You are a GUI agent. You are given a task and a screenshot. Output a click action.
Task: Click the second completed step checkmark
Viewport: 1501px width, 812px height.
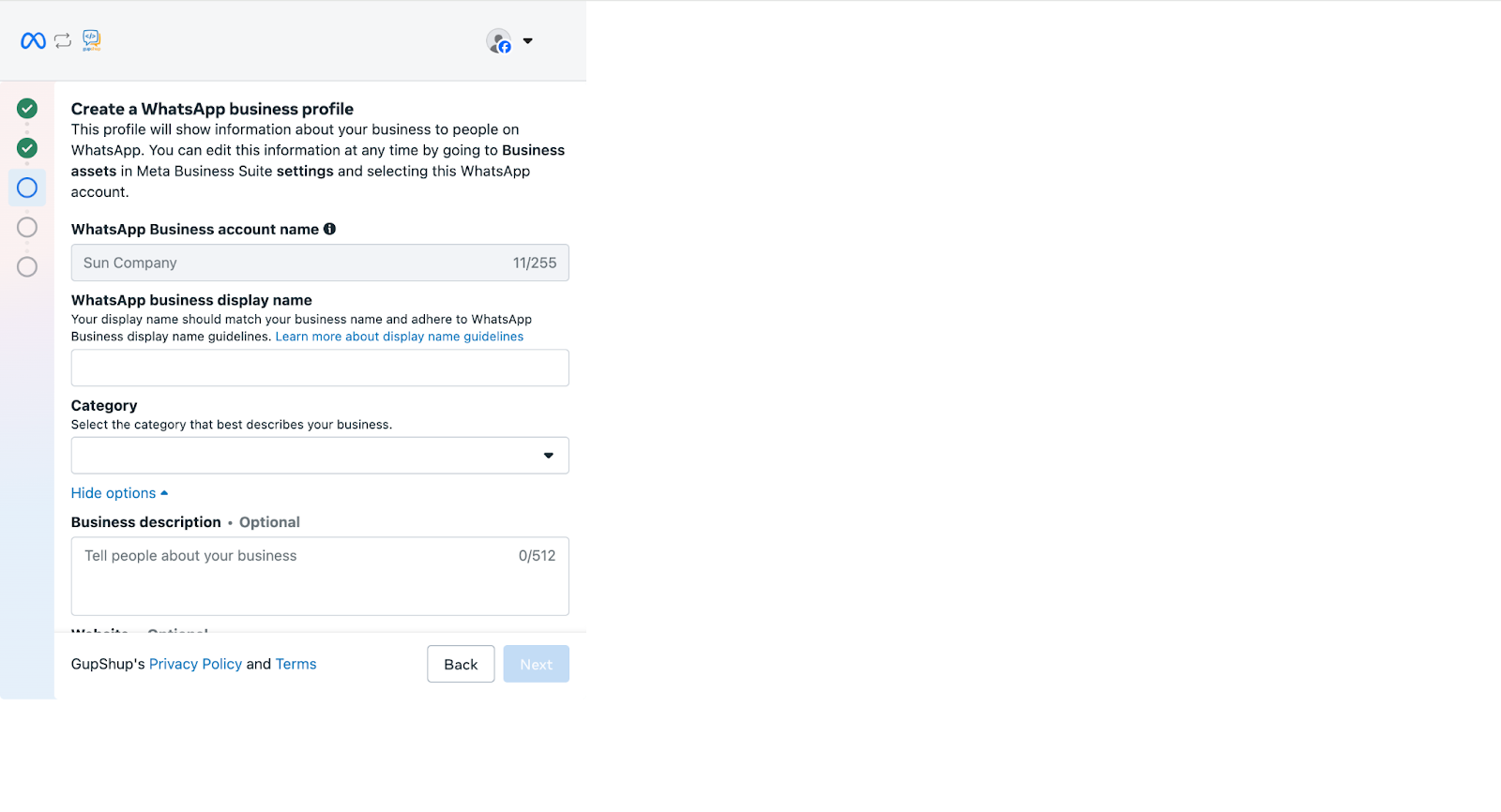click(27, 148)
